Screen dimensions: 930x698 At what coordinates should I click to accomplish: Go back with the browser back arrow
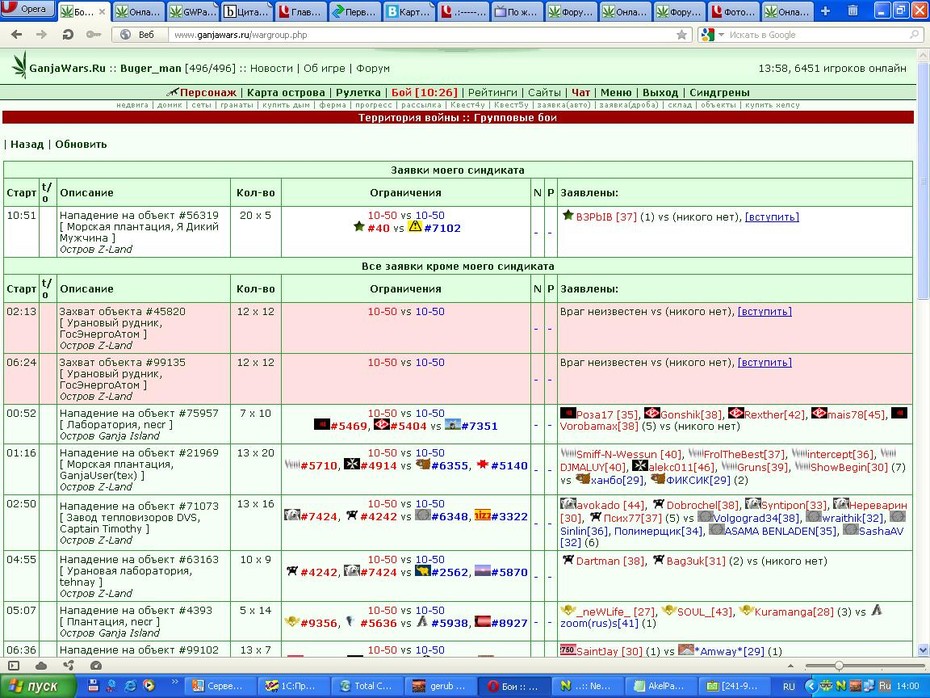(17, 35)
